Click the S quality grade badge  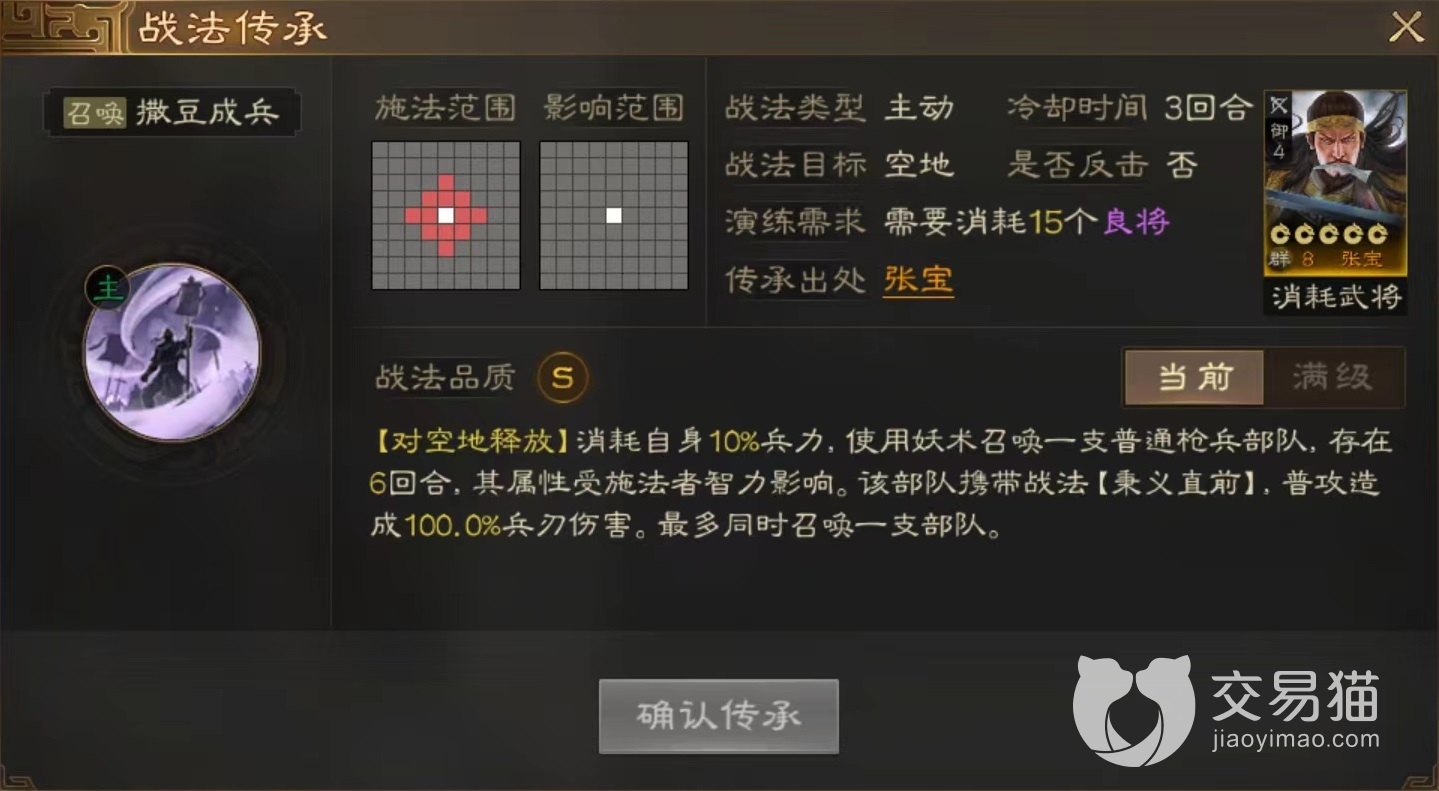click(x=563, y=377)
